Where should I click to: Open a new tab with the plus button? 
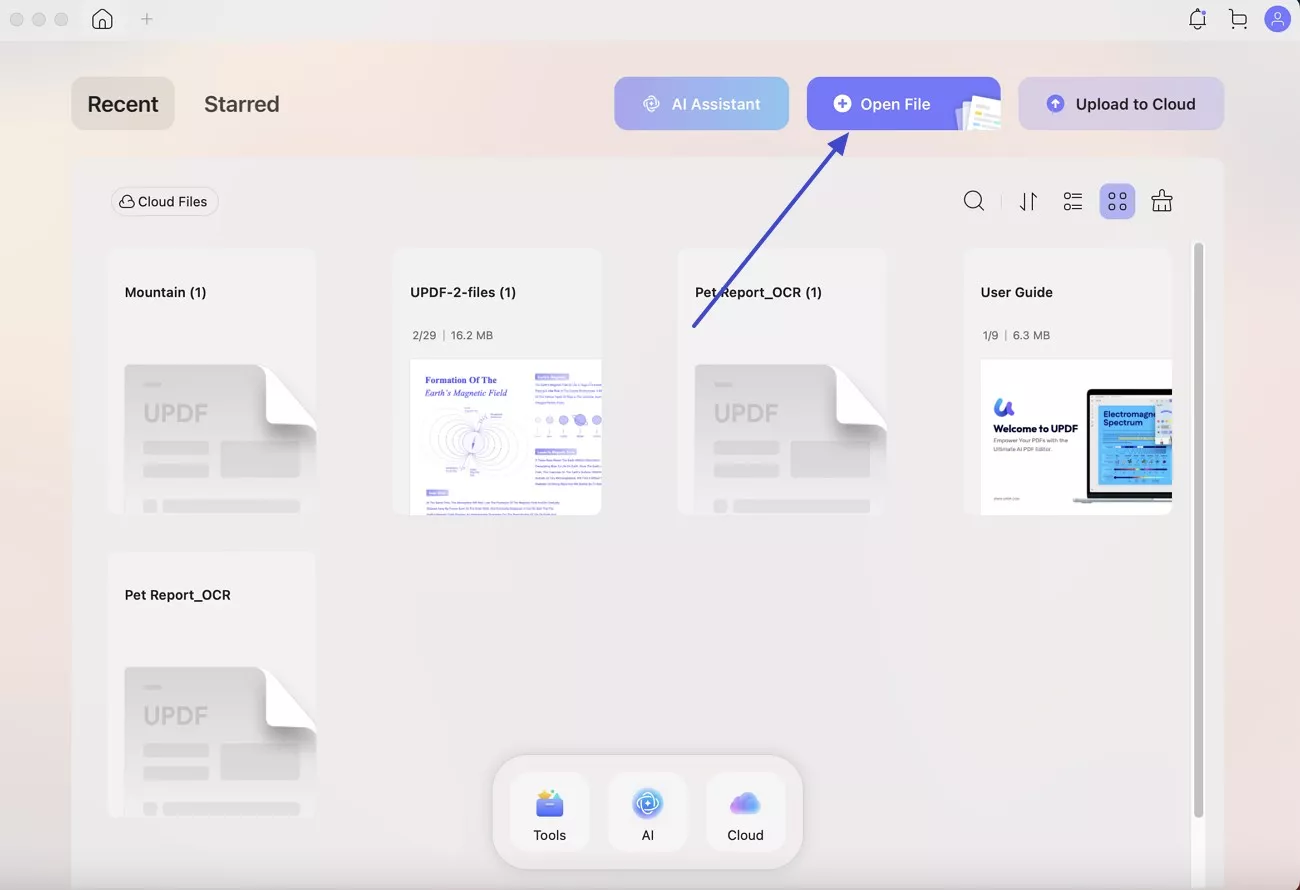146,18
